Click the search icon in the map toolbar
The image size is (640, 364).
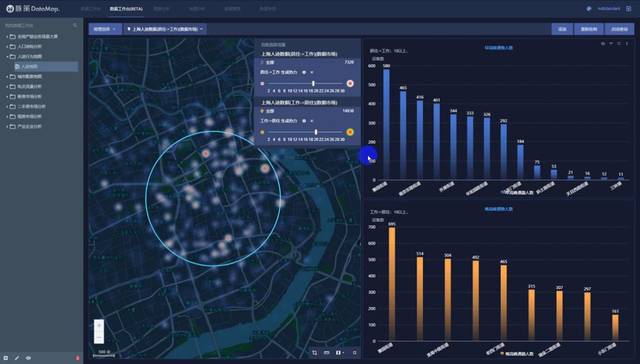click(354, 353)
